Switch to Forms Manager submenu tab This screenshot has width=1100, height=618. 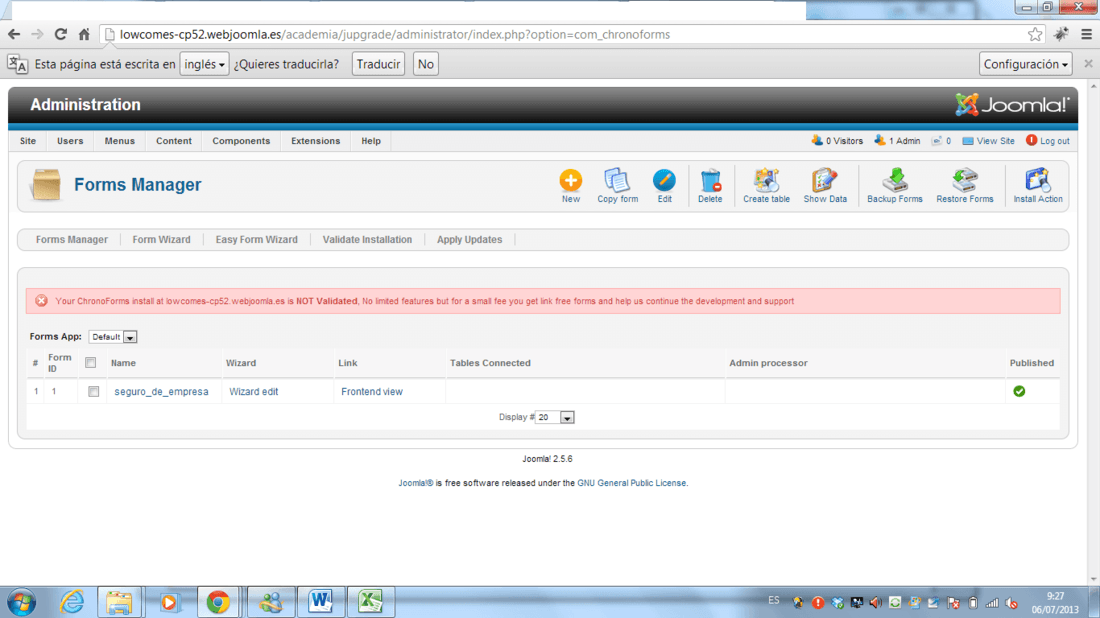[72, 240]
